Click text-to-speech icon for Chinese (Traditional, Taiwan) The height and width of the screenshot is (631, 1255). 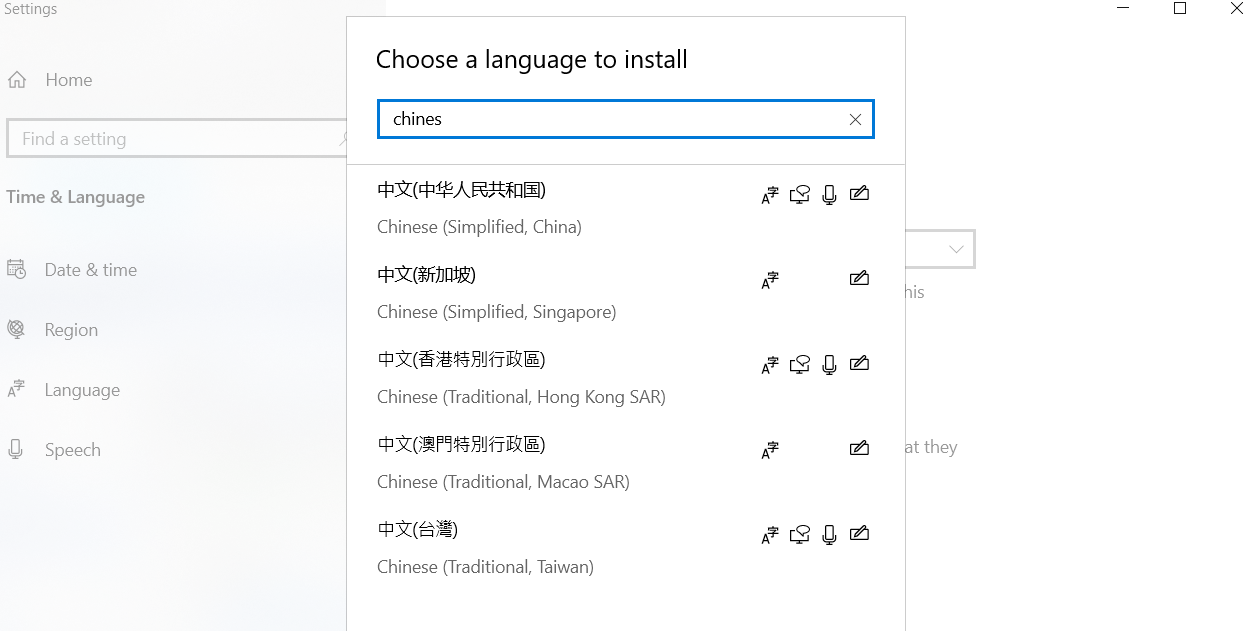799,535
